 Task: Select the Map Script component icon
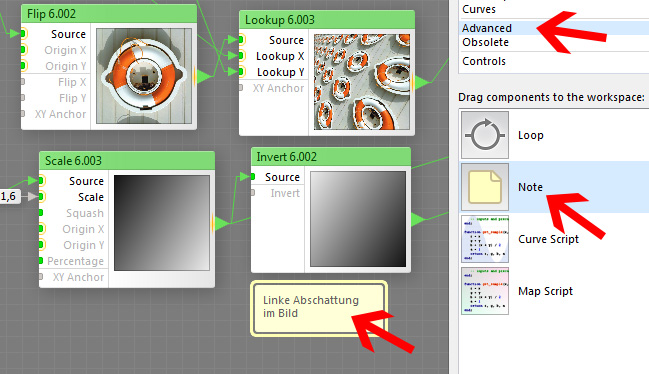pos(485,291)
